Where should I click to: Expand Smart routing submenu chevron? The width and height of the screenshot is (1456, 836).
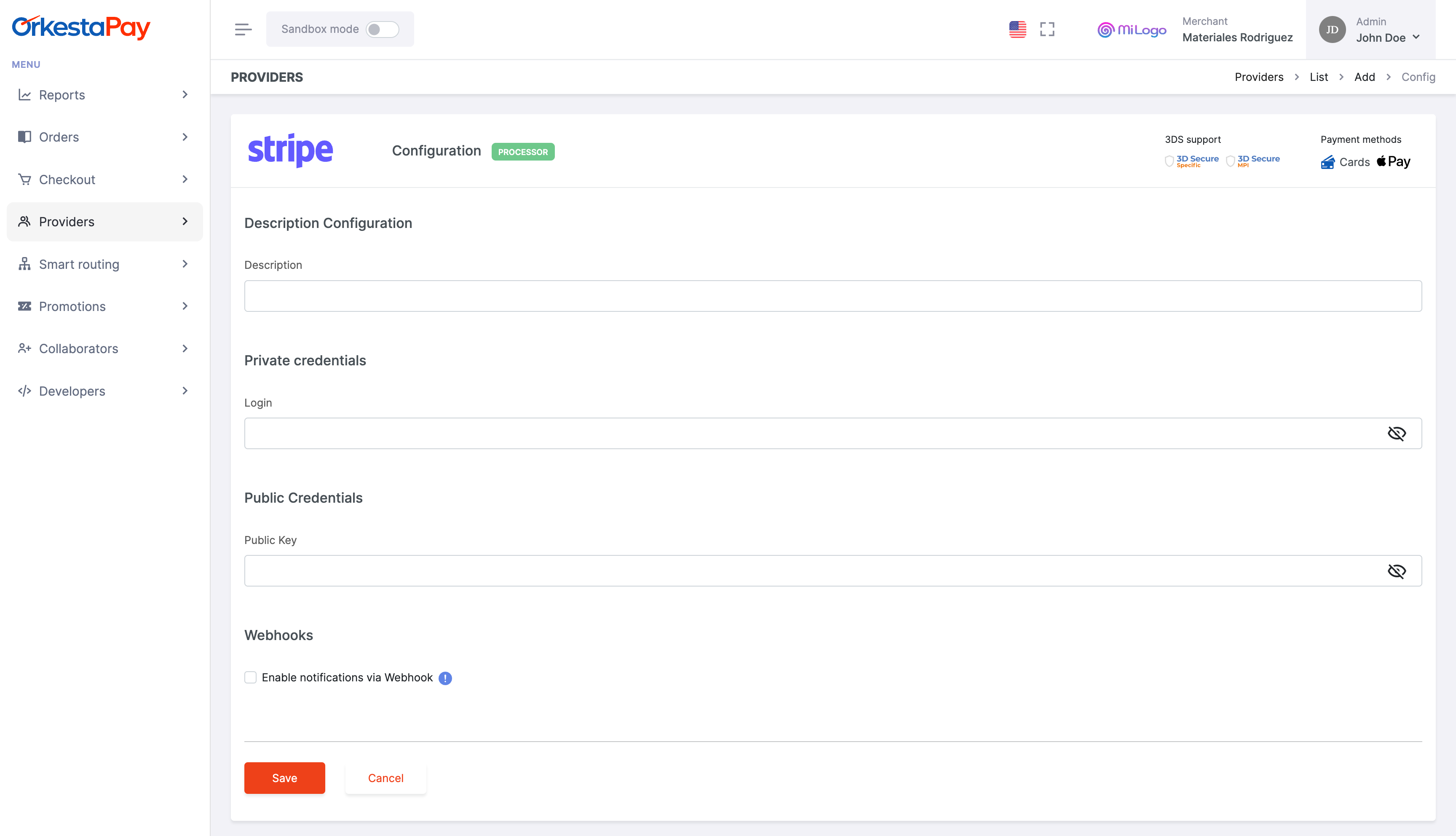pos(185,264)
